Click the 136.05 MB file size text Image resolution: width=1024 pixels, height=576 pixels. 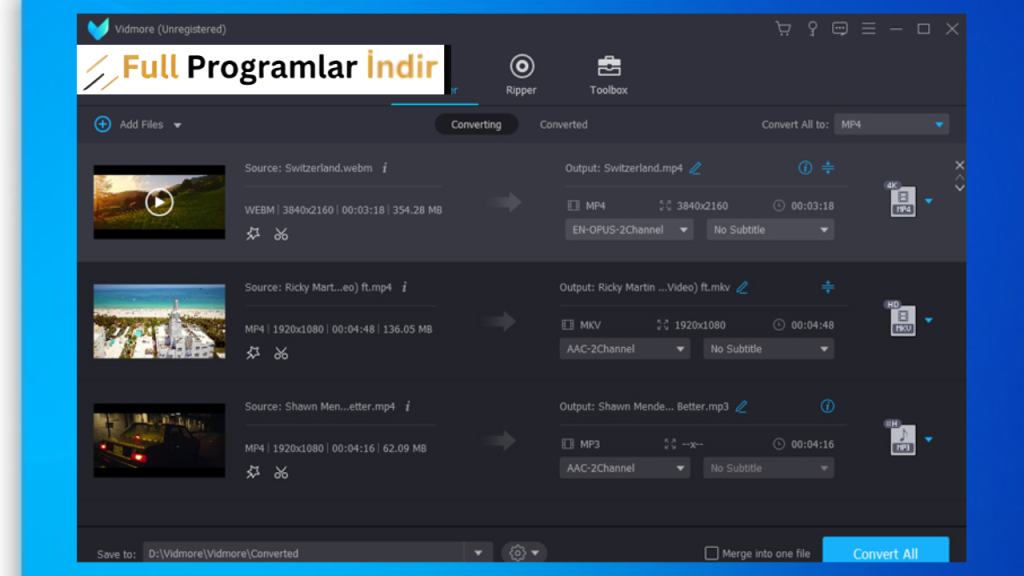pyautogui.click(x=408, y=329)
